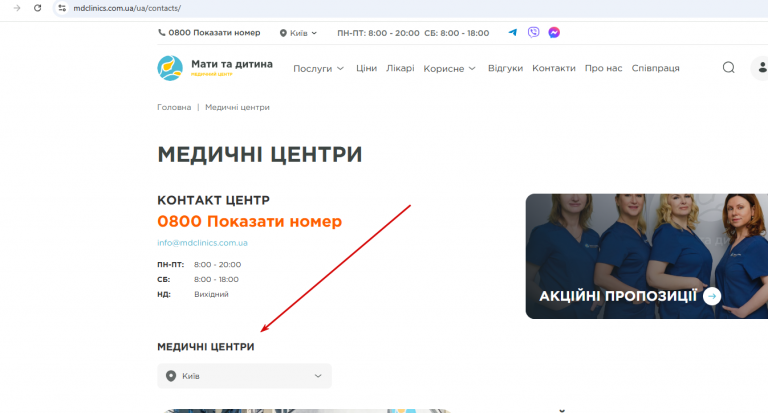This screenshot has height=413, width=768.
Task: Open the Telegram messenger icon
Action: coord(512,32)
